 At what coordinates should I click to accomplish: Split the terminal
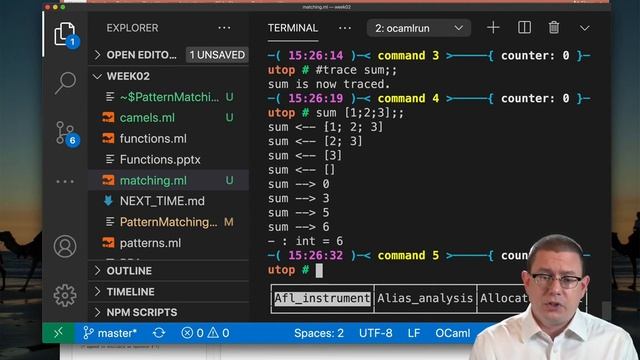524,28
